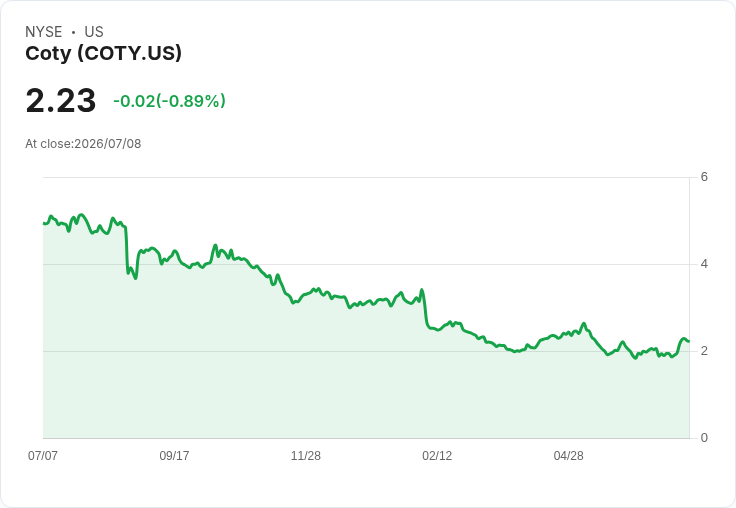Image resolution: width=736 pixels, height=508 pixels.
Task: Click the line's starting point at 07/07
Action: [x=44, y=223]
